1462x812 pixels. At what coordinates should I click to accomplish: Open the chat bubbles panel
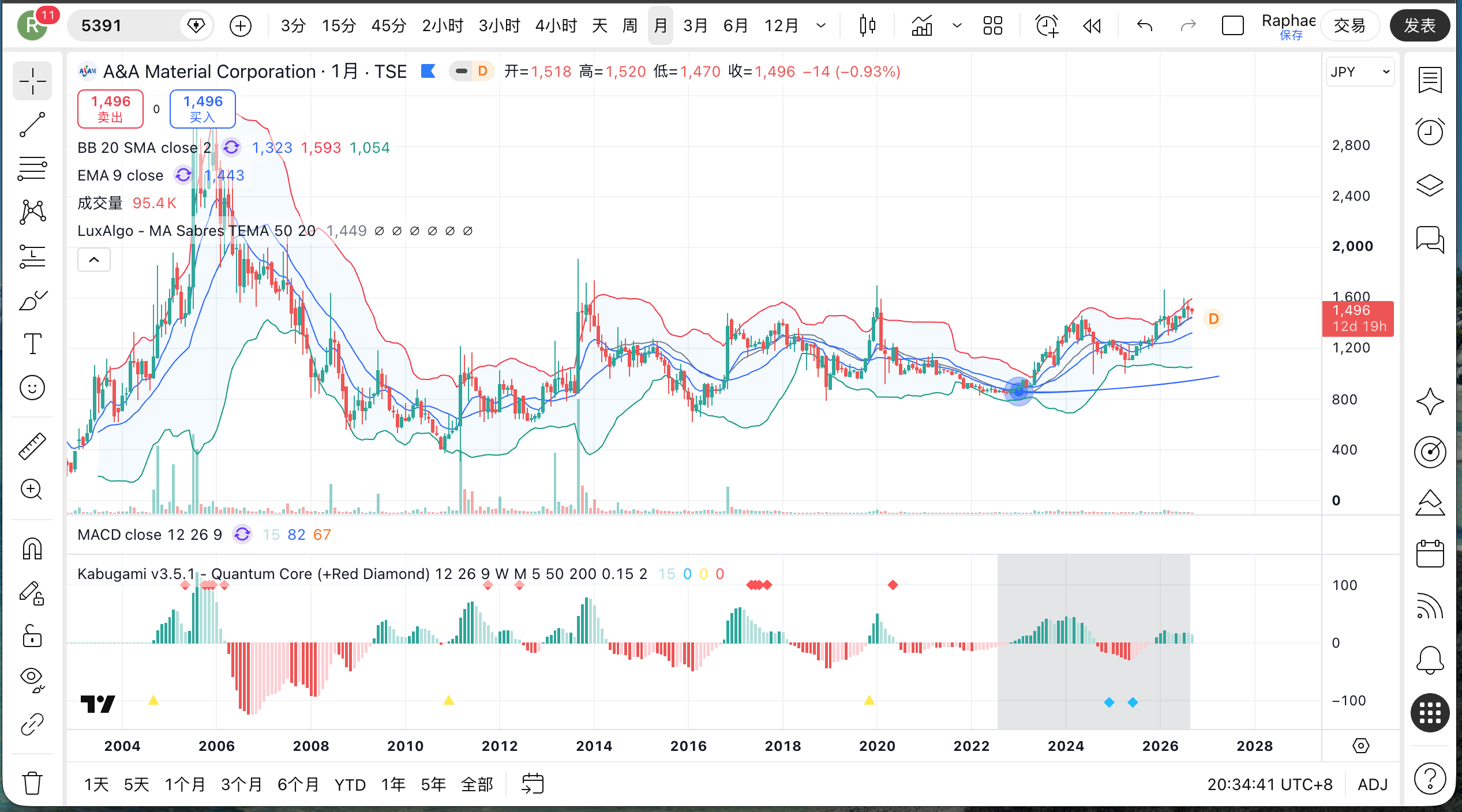(x=1430, y=239)
